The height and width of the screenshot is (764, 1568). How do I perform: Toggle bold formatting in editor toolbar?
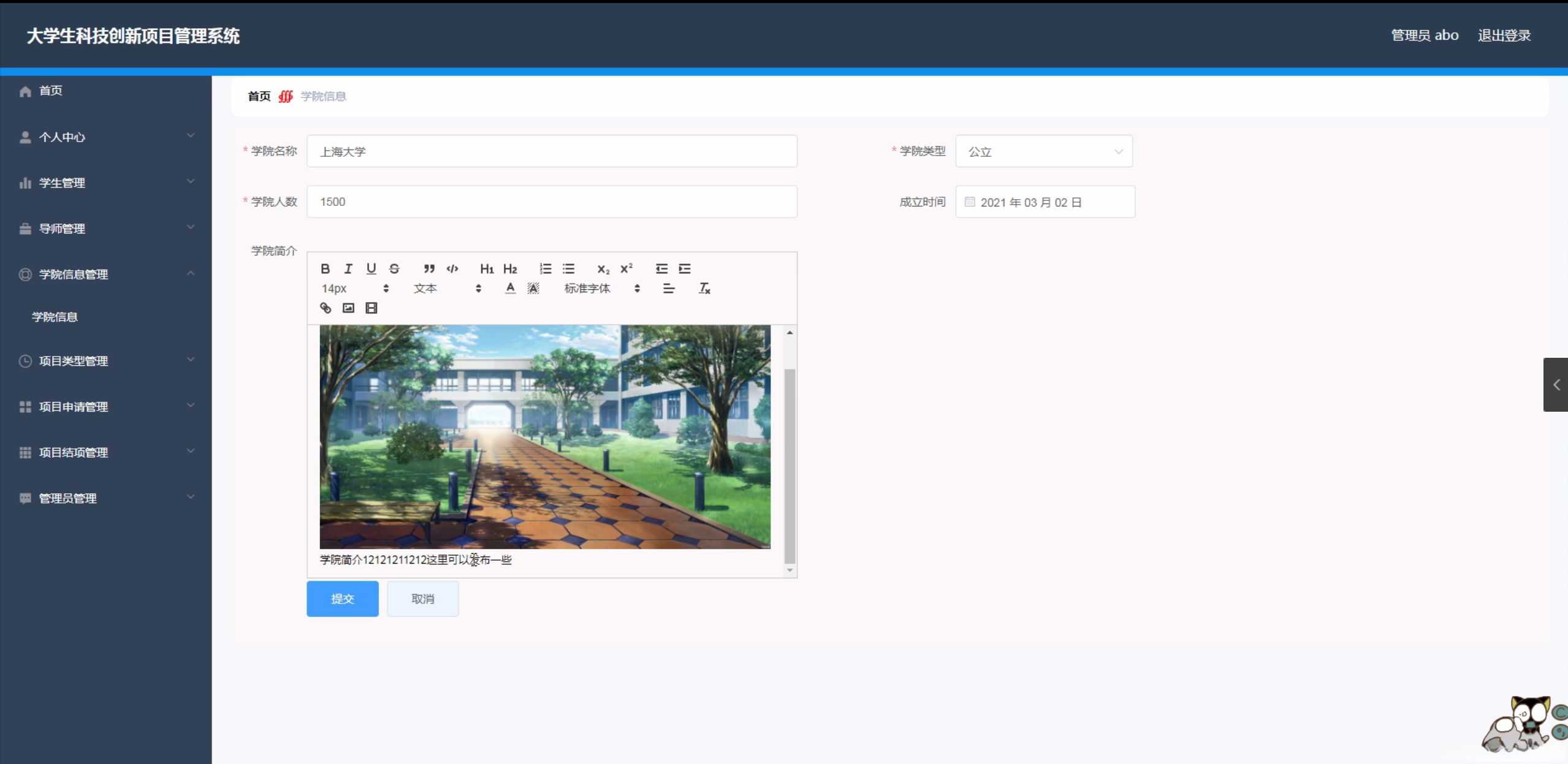(x=325, y=268)
